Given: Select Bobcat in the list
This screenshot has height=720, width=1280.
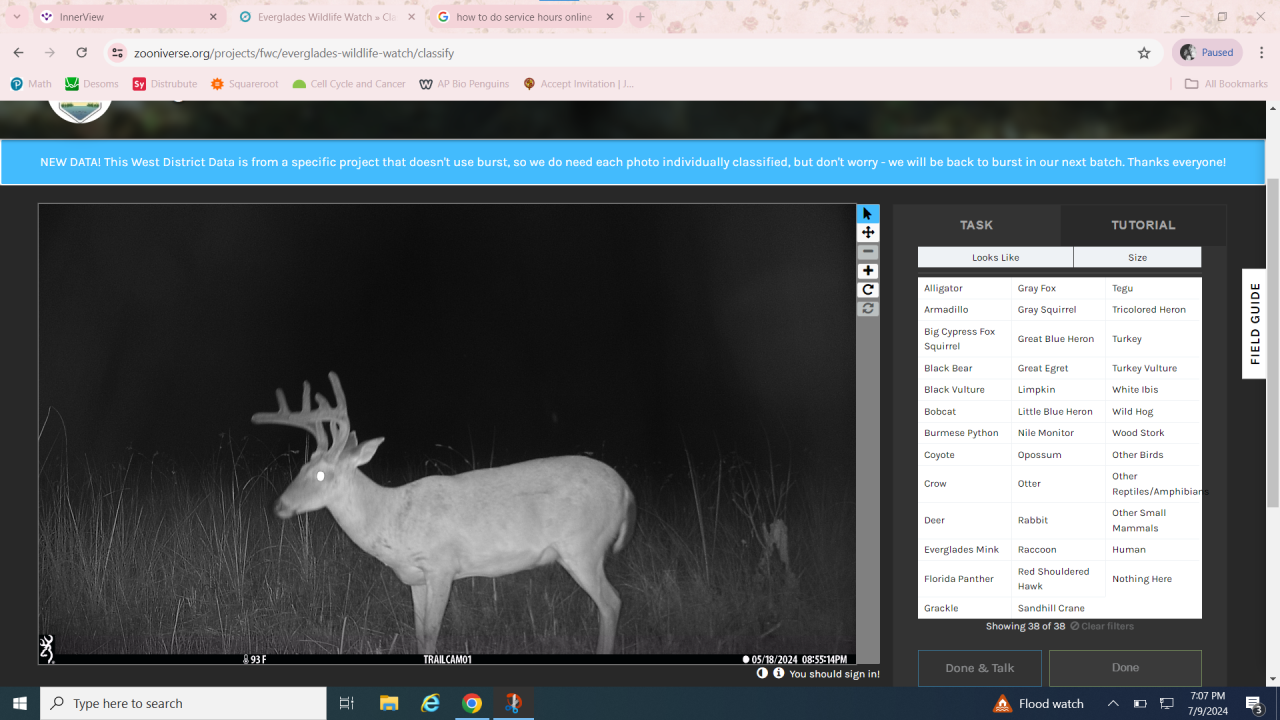Looking at the screenshot, I should (964, 411).
